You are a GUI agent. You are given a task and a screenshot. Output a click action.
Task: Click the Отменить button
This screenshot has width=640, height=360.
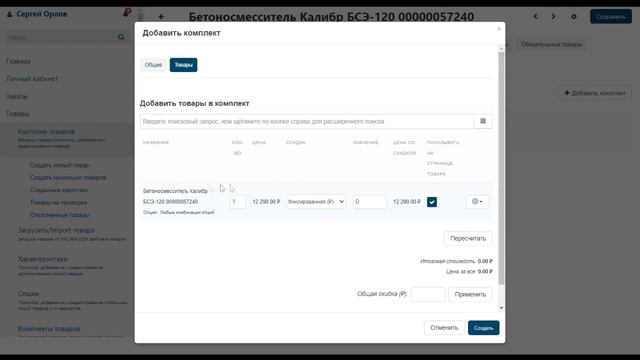[444, 328]
